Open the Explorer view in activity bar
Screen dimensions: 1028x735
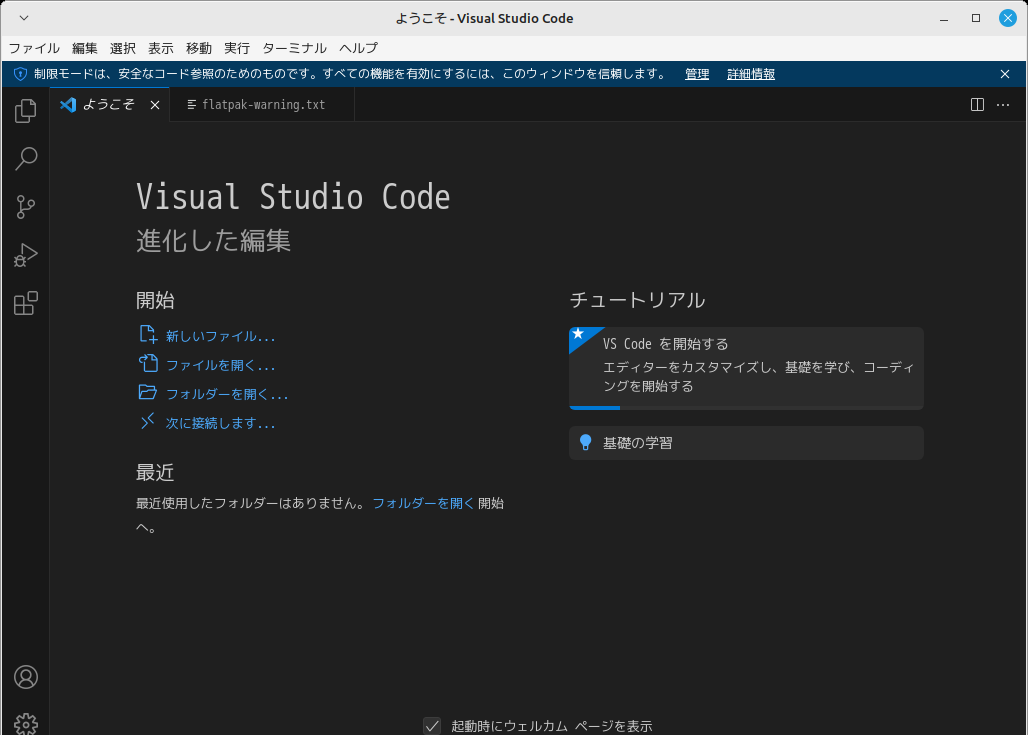26,111
